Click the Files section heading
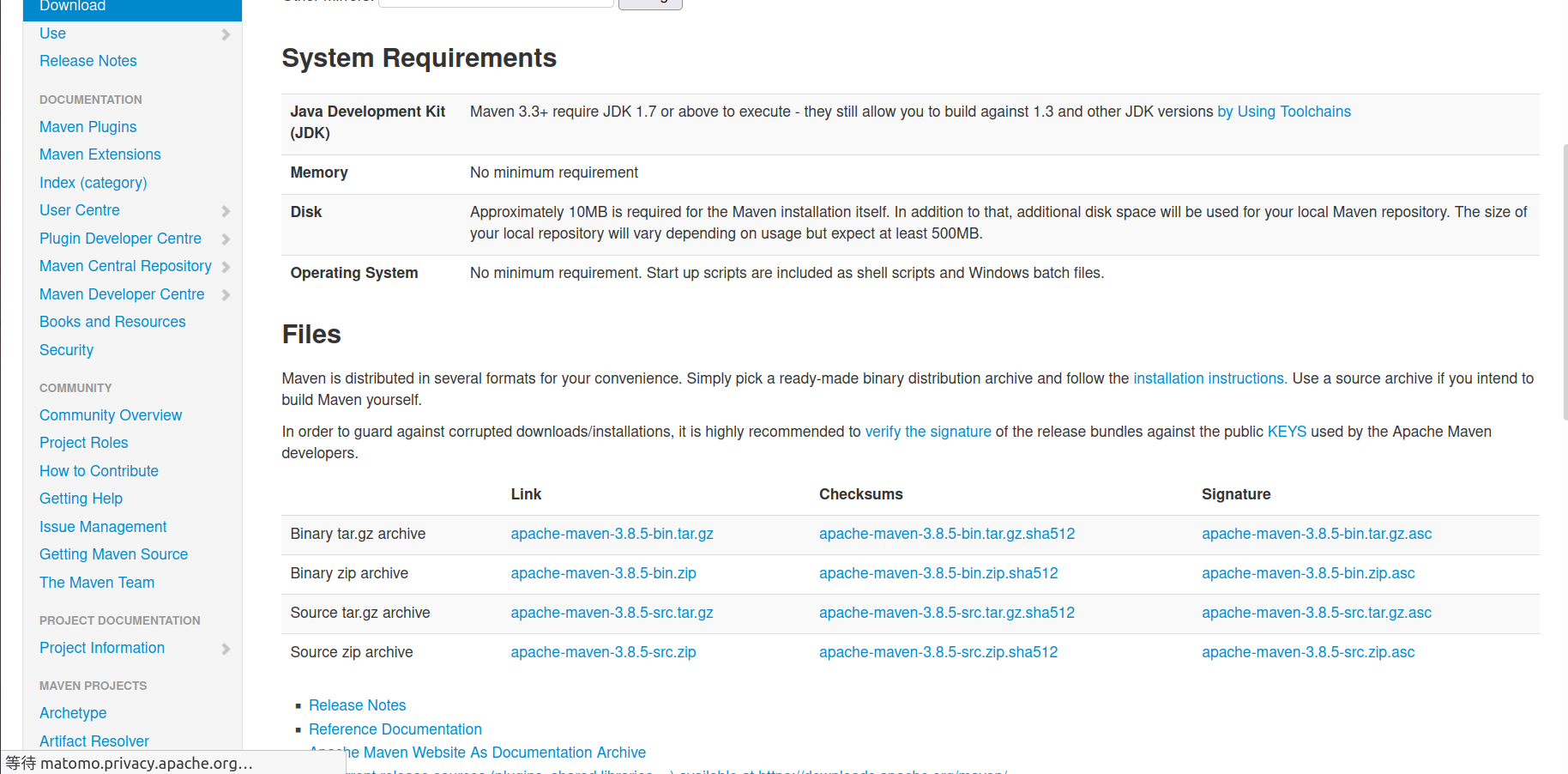 click(311, 335)
